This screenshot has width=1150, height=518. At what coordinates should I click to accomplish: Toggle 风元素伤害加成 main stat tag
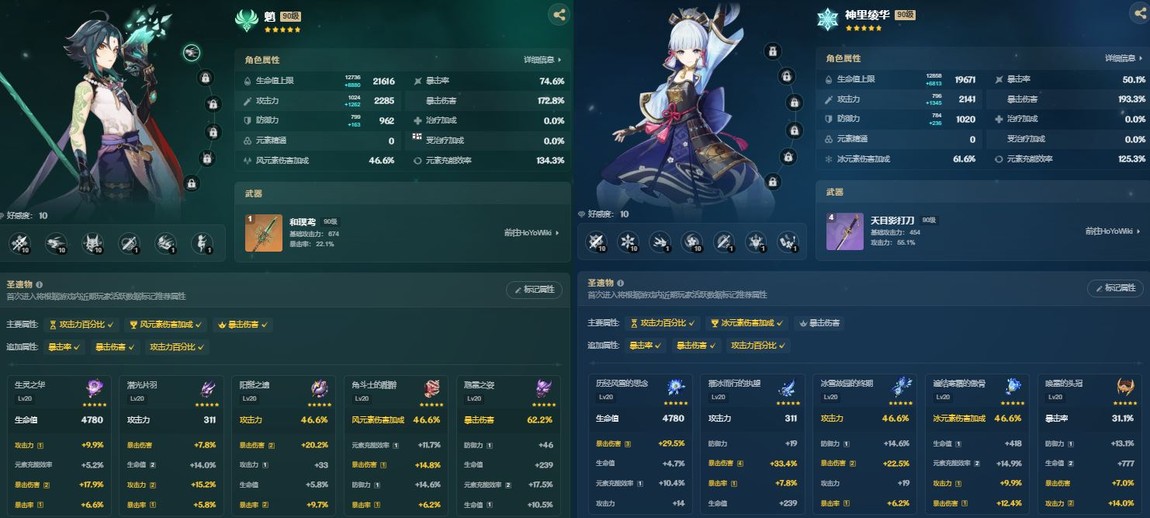click(x=165, y=324)
